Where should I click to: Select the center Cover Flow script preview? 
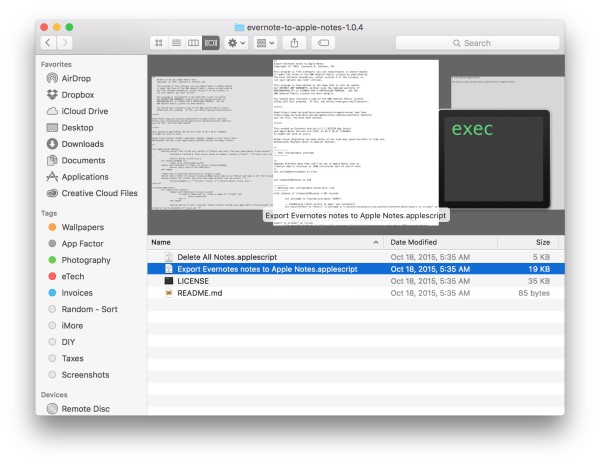[356, 142]
